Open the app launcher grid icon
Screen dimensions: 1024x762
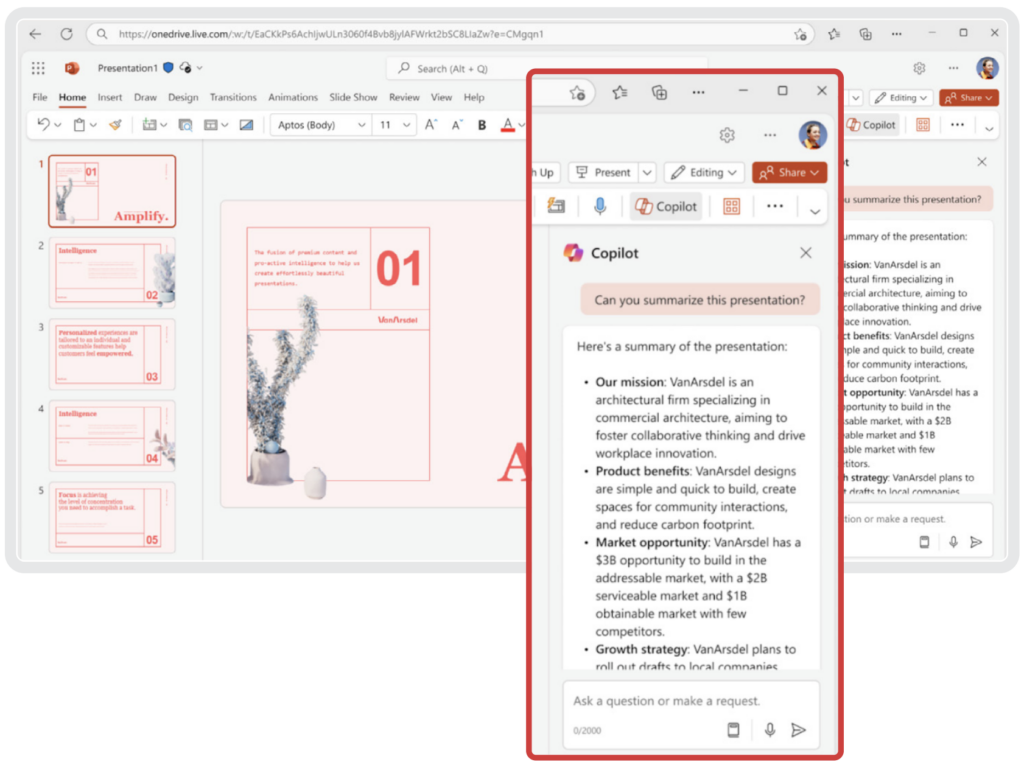(x=39, y=68)
